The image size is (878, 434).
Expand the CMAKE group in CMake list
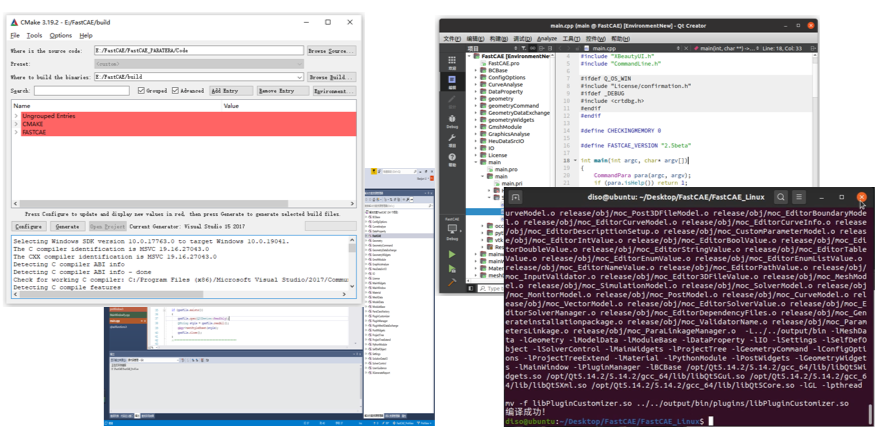point(16,124)
